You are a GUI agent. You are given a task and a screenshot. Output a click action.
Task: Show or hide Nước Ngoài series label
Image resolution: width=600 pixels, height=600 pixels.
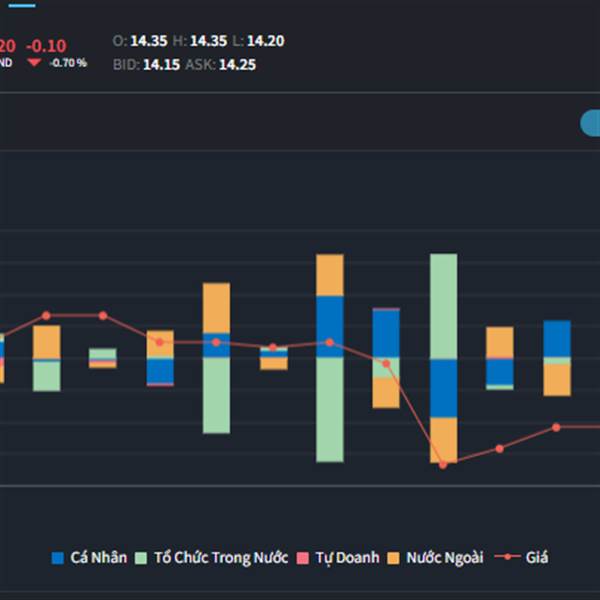444,558
